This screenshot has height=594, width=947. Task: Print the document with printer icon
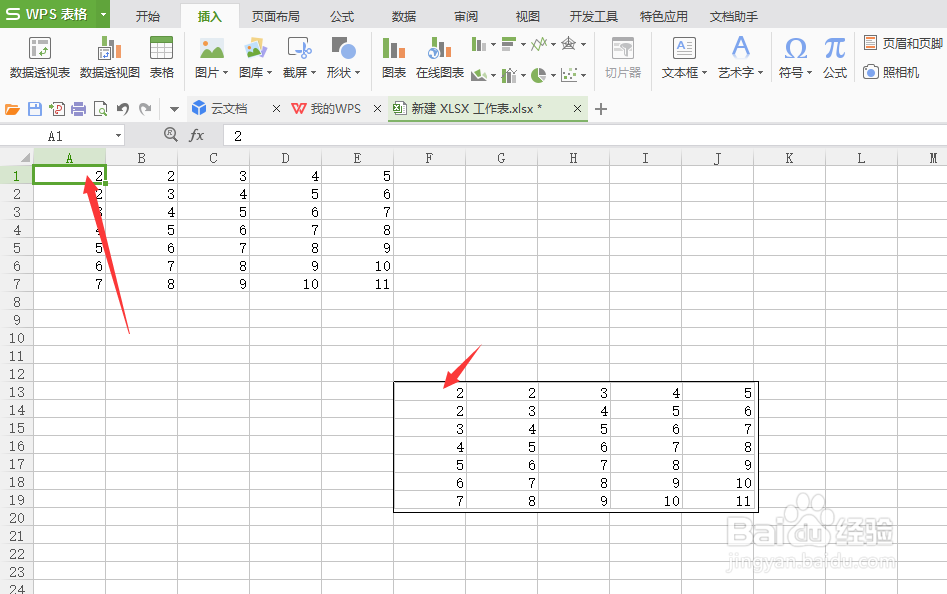79,109
